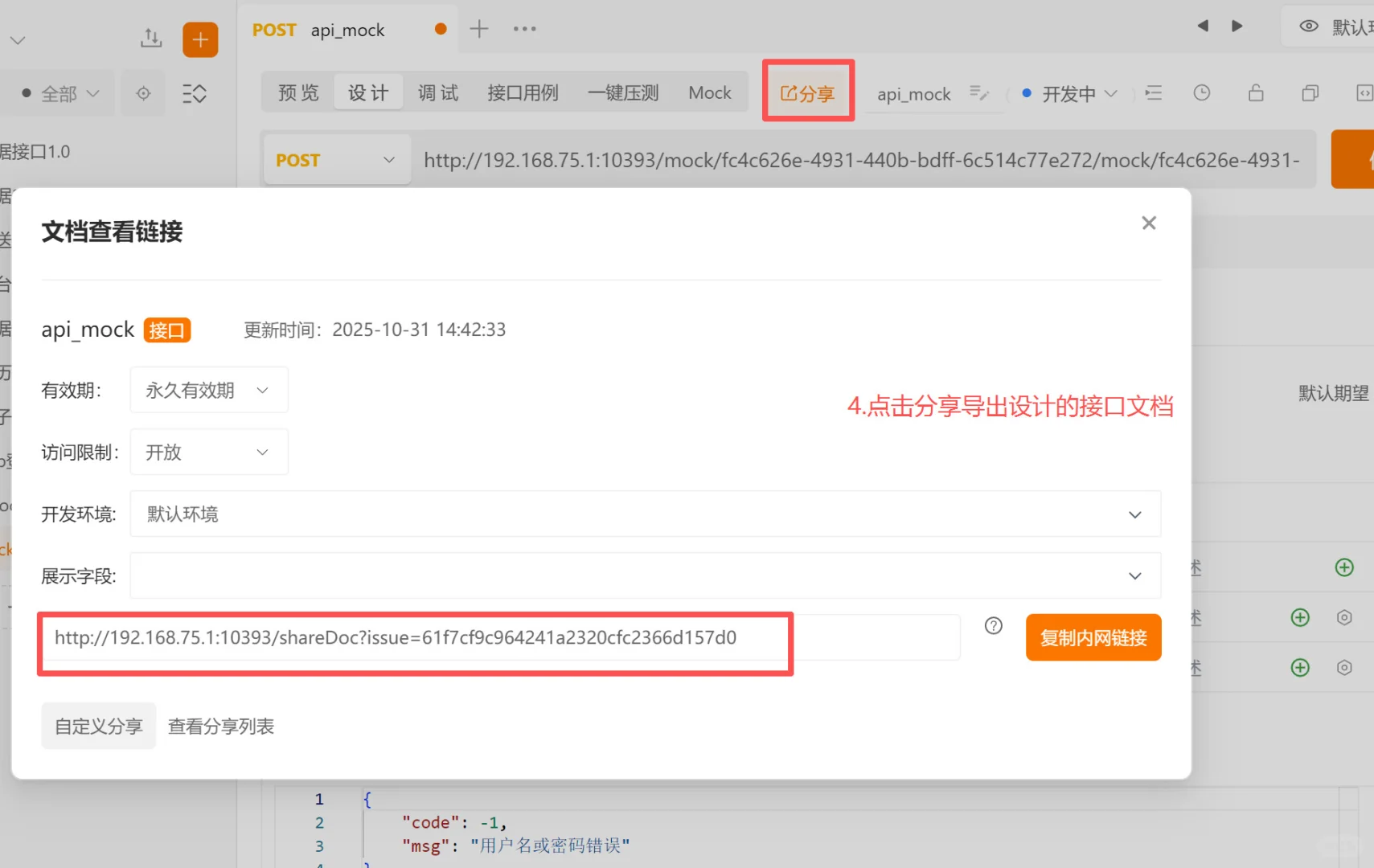
Task: Switch to the Mock tab
Action: [709, 92]
